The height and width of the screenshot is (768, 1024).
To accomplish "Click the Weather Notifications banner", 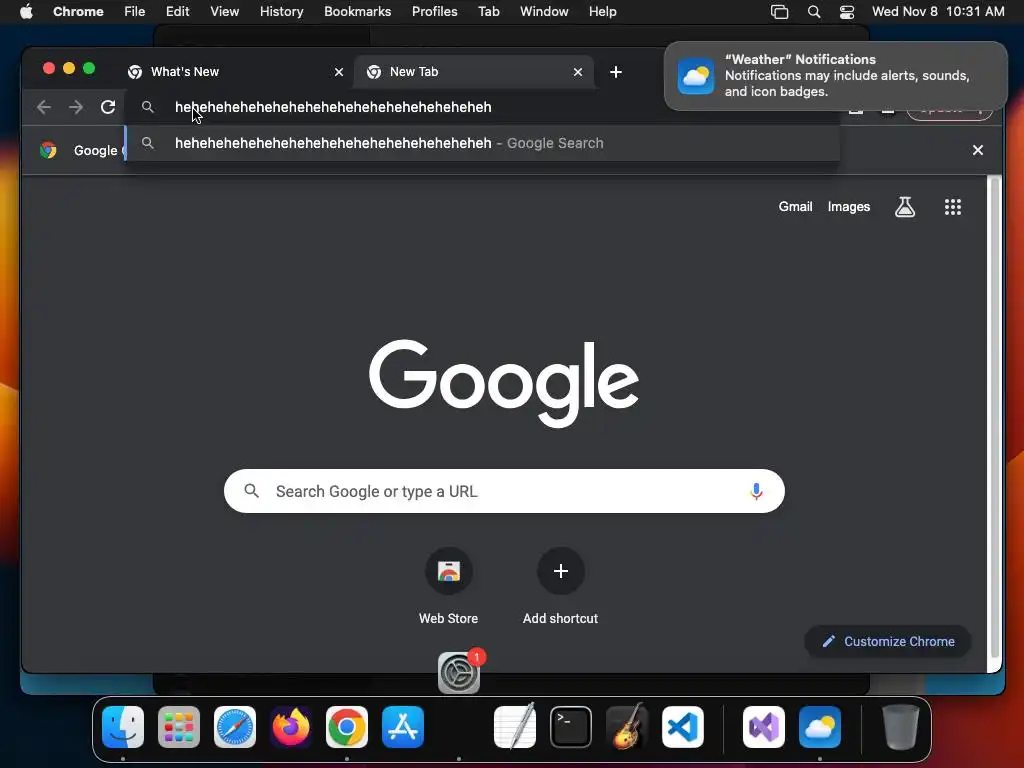I will tap(836, 76).
